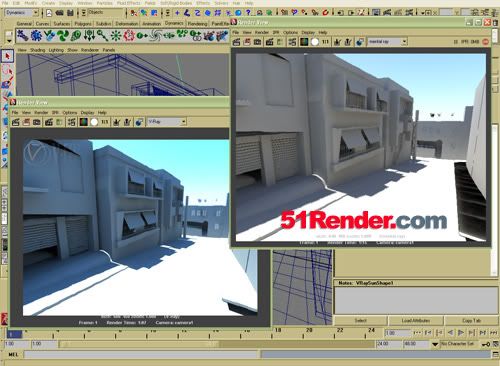Click the redo previous render icon in V-Ray Render View
This screenshot has height=366, width=500.
[15, 122]
